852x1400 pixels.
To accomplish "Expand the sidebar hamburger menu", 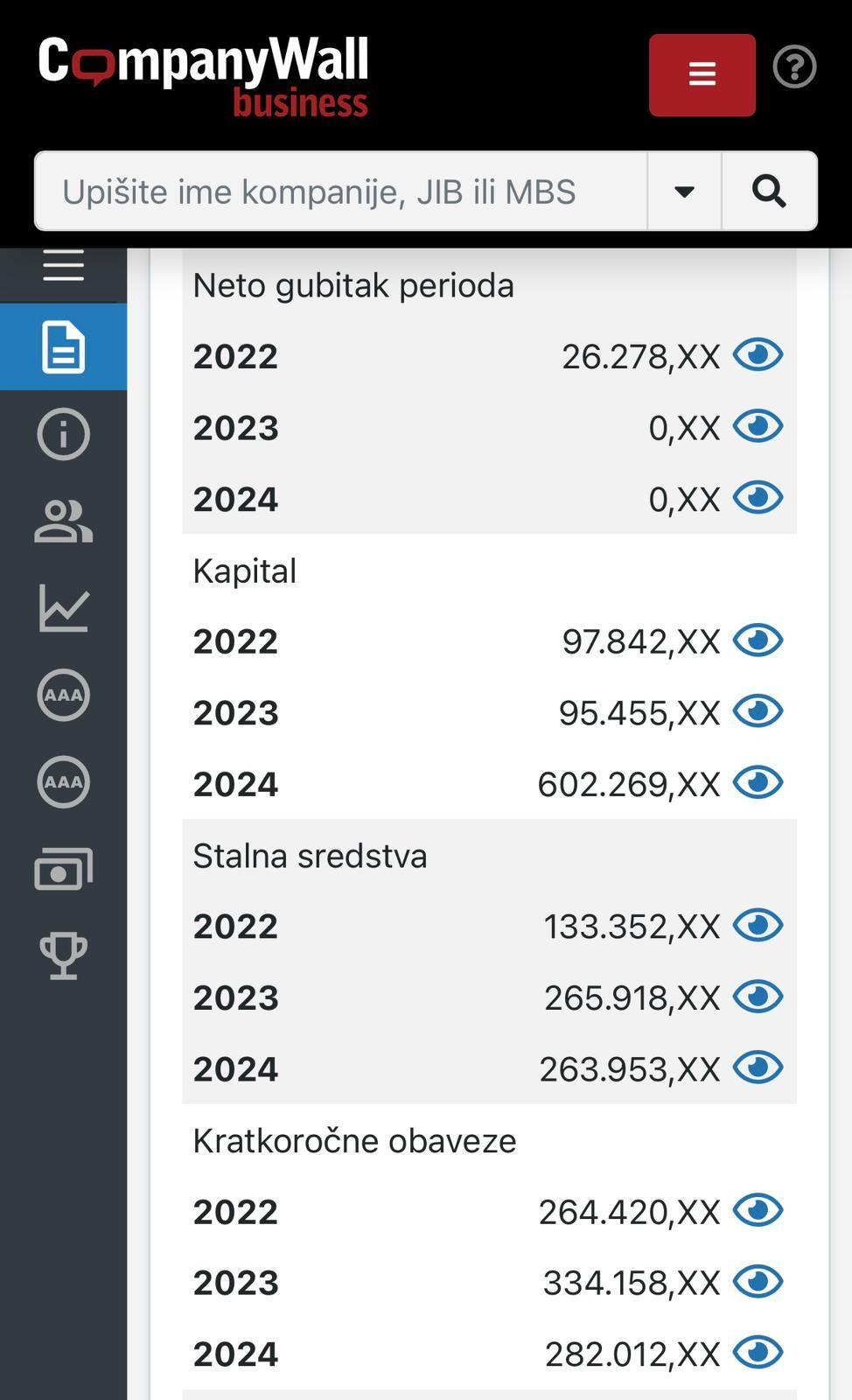I will 63,265.
